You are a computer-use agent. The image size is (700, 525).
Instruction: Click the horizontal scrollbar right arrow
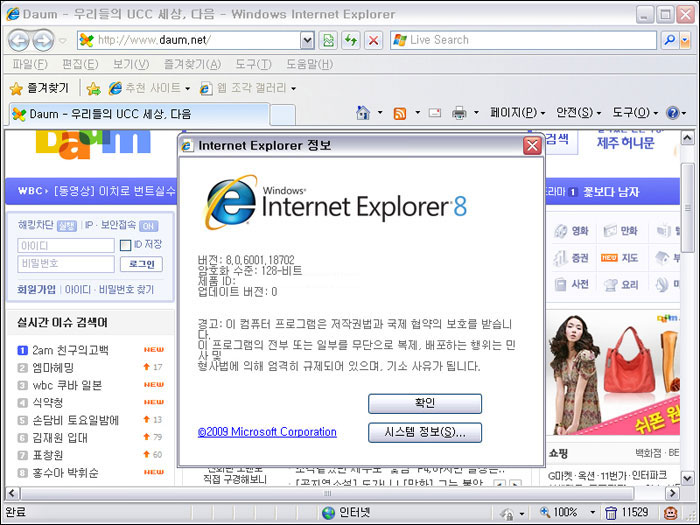tap(671, 493)
